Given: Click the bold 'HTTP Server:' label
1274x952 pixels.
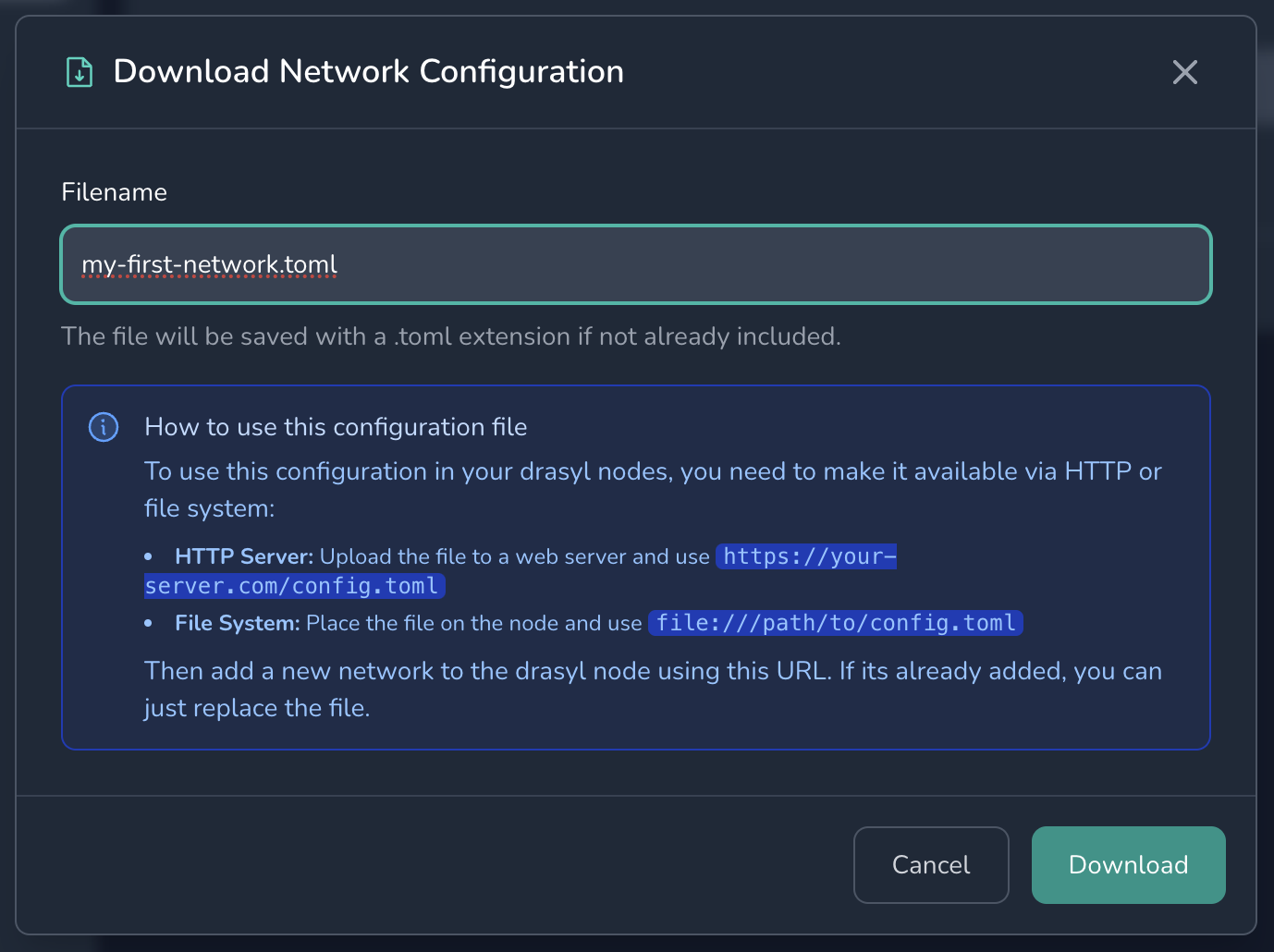Looking at the screenshot, I should pyautogui.click(x=244, y=556).
